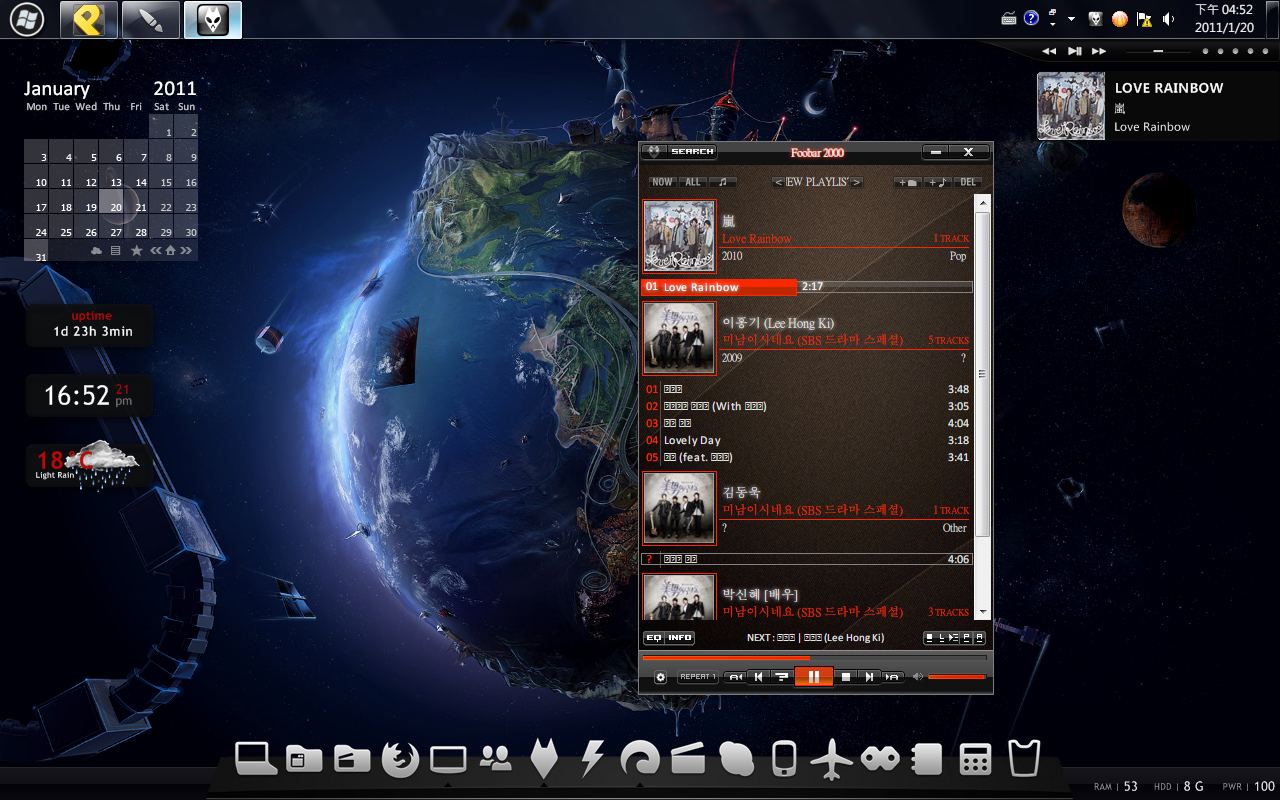
Task: Open the INFO panel
Action: [x=680, y=638]
